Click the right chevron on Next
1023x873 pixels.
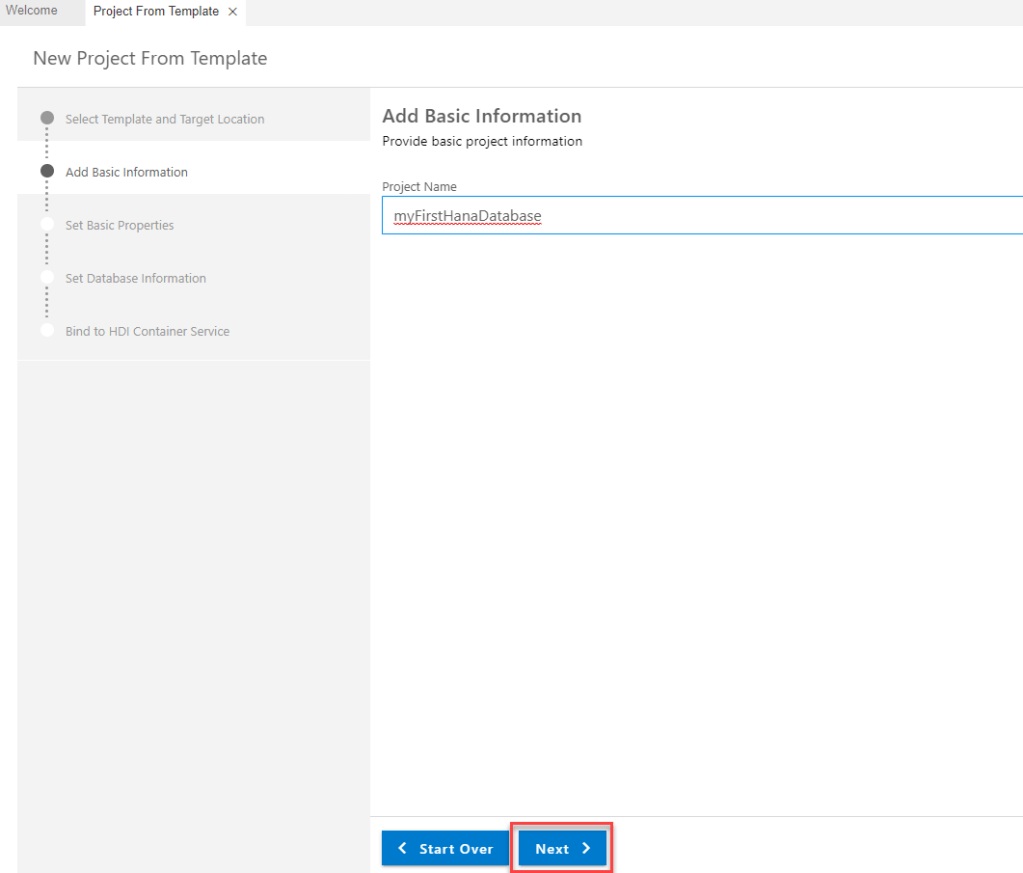tap(587, 848)
